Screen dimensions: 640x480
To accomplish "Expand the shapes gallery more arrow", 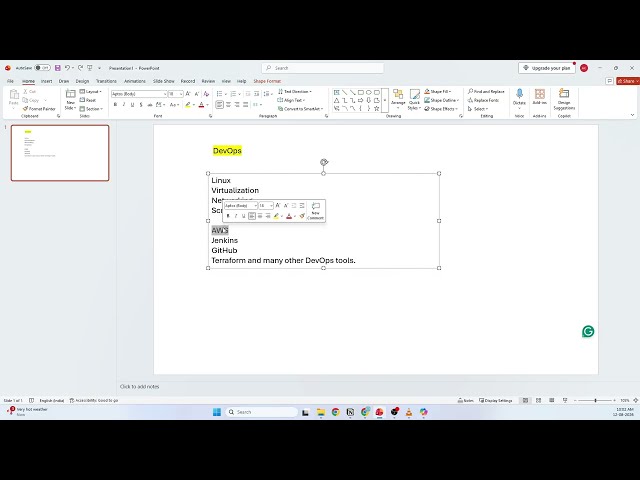I will tap(384, 100).
